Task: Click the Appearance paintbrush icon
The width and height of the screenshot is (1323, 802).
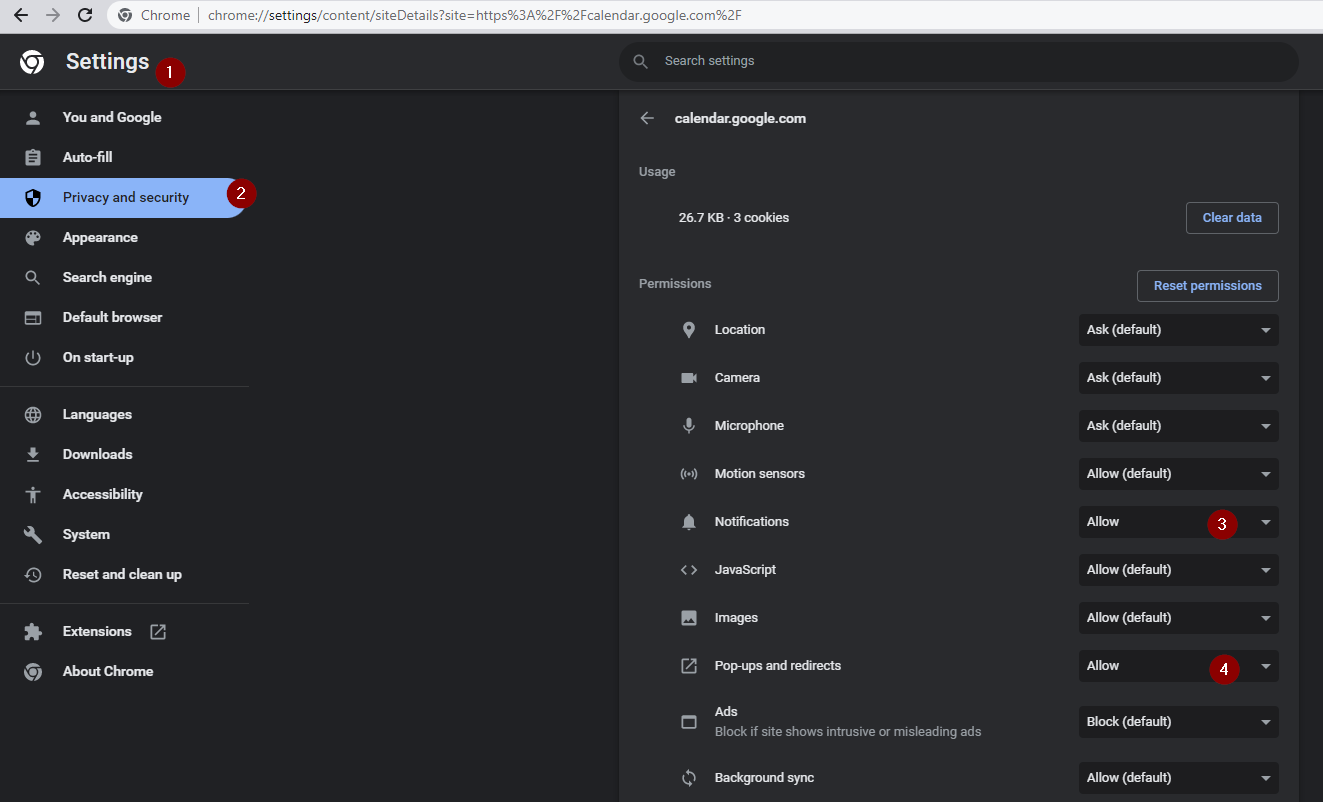Action: (33, 237)
